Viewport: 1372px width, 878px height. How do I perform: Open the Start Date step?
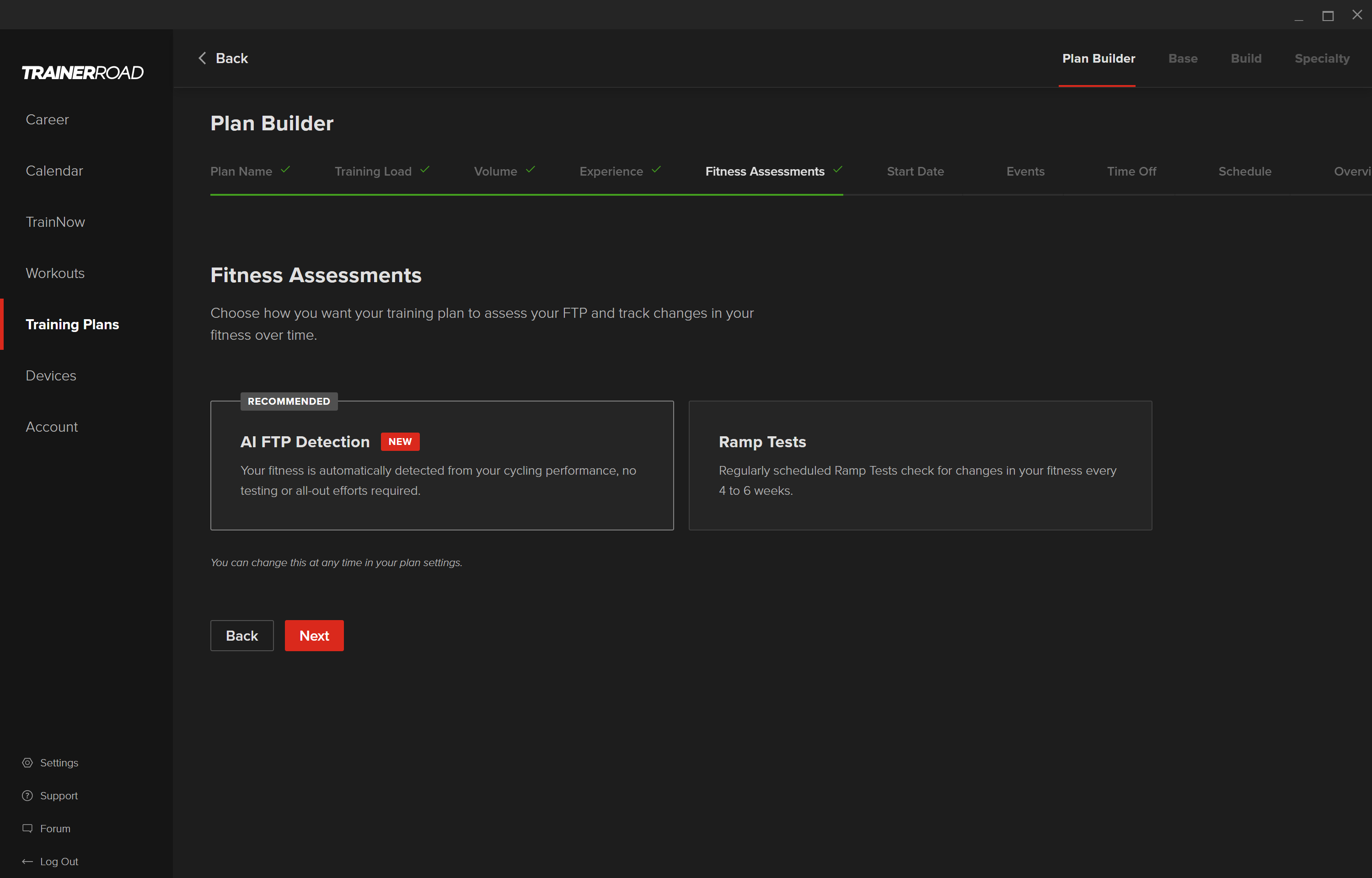click(x=915, y=171)
